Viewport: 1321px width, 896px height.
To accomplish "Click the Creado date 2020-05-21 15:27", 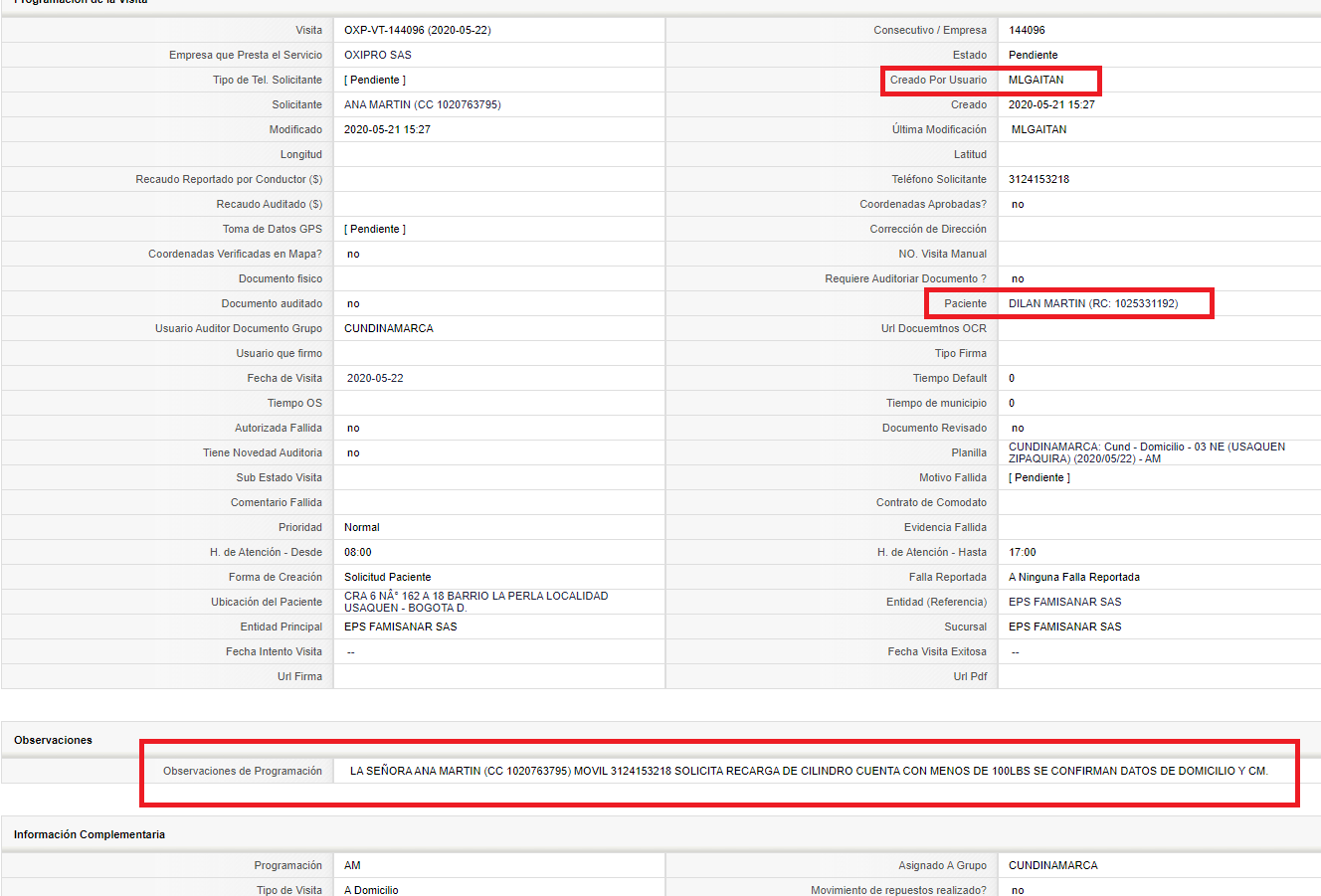I will click(x=1051, y=104).
